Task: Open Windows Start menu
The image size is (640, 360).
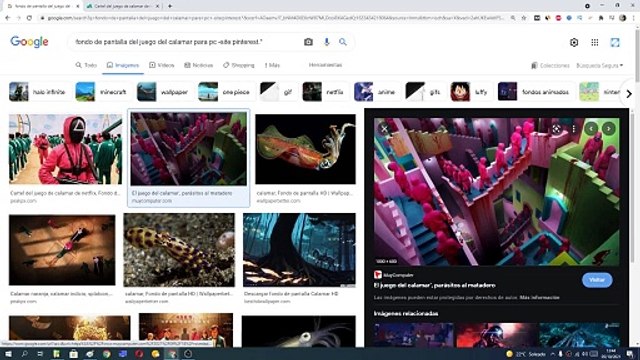Action: click(8, 354)
